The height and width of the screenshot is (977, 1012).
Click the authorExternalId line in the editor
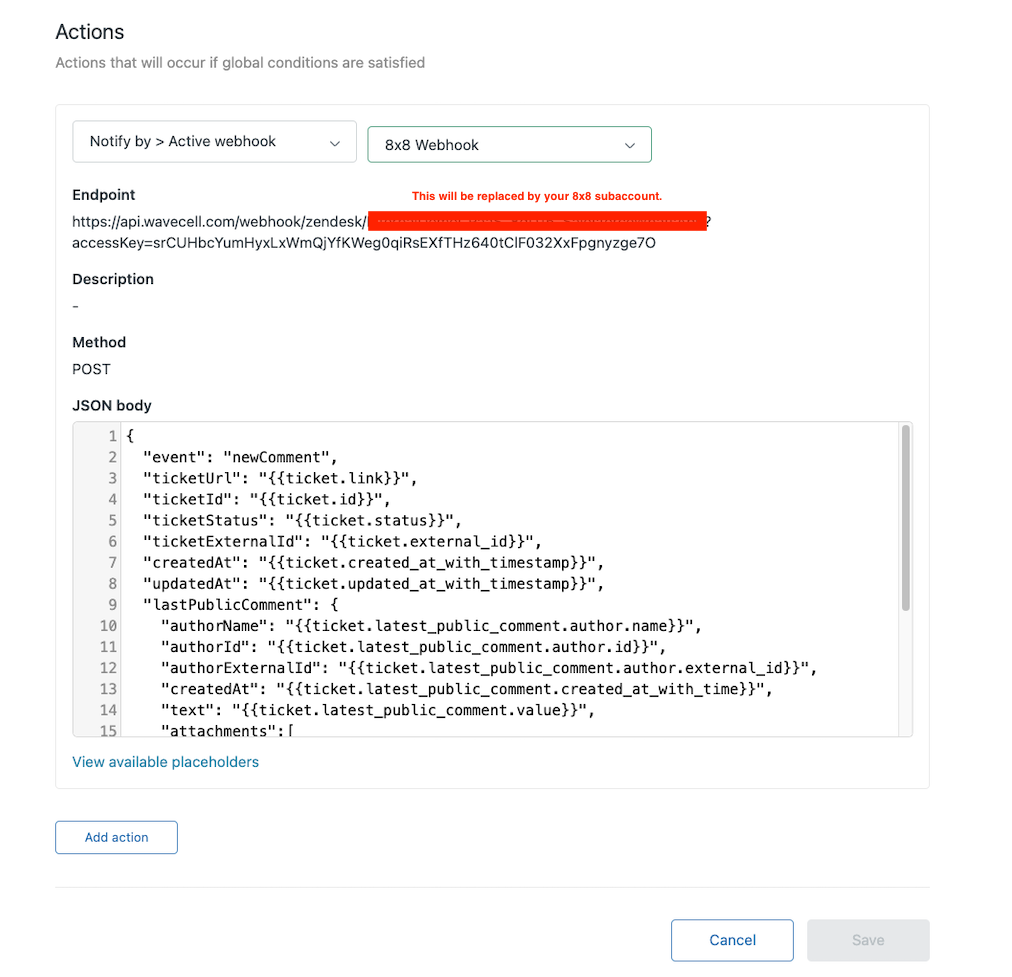click(488, 668)
